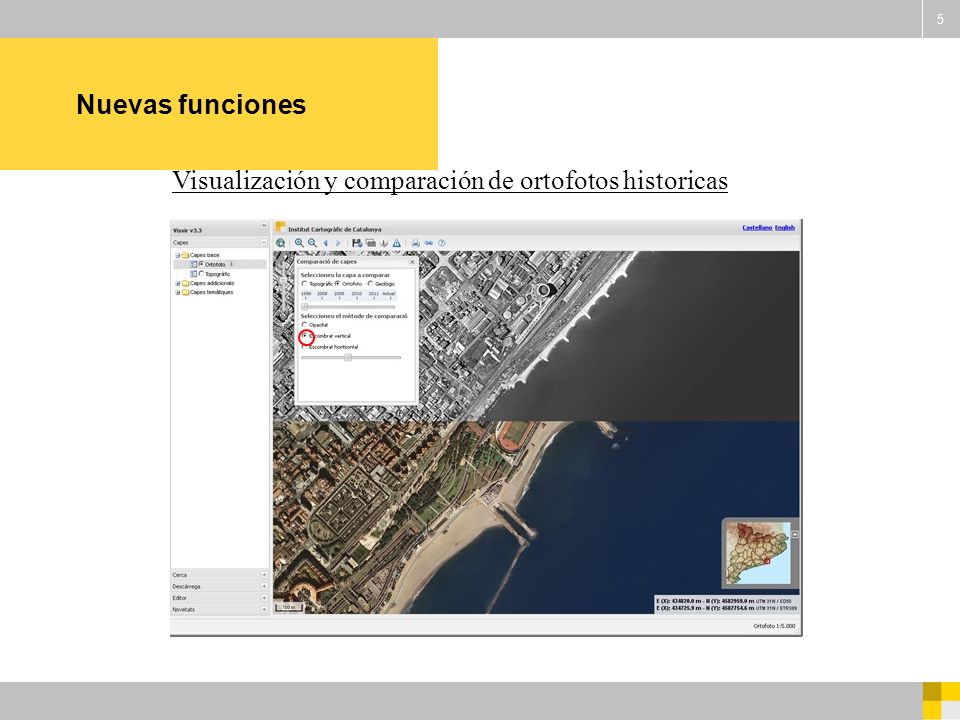The height and width of the screenshot is (720, 960).
Task: Collapse the left Vissir side panel
Action: 264,226
